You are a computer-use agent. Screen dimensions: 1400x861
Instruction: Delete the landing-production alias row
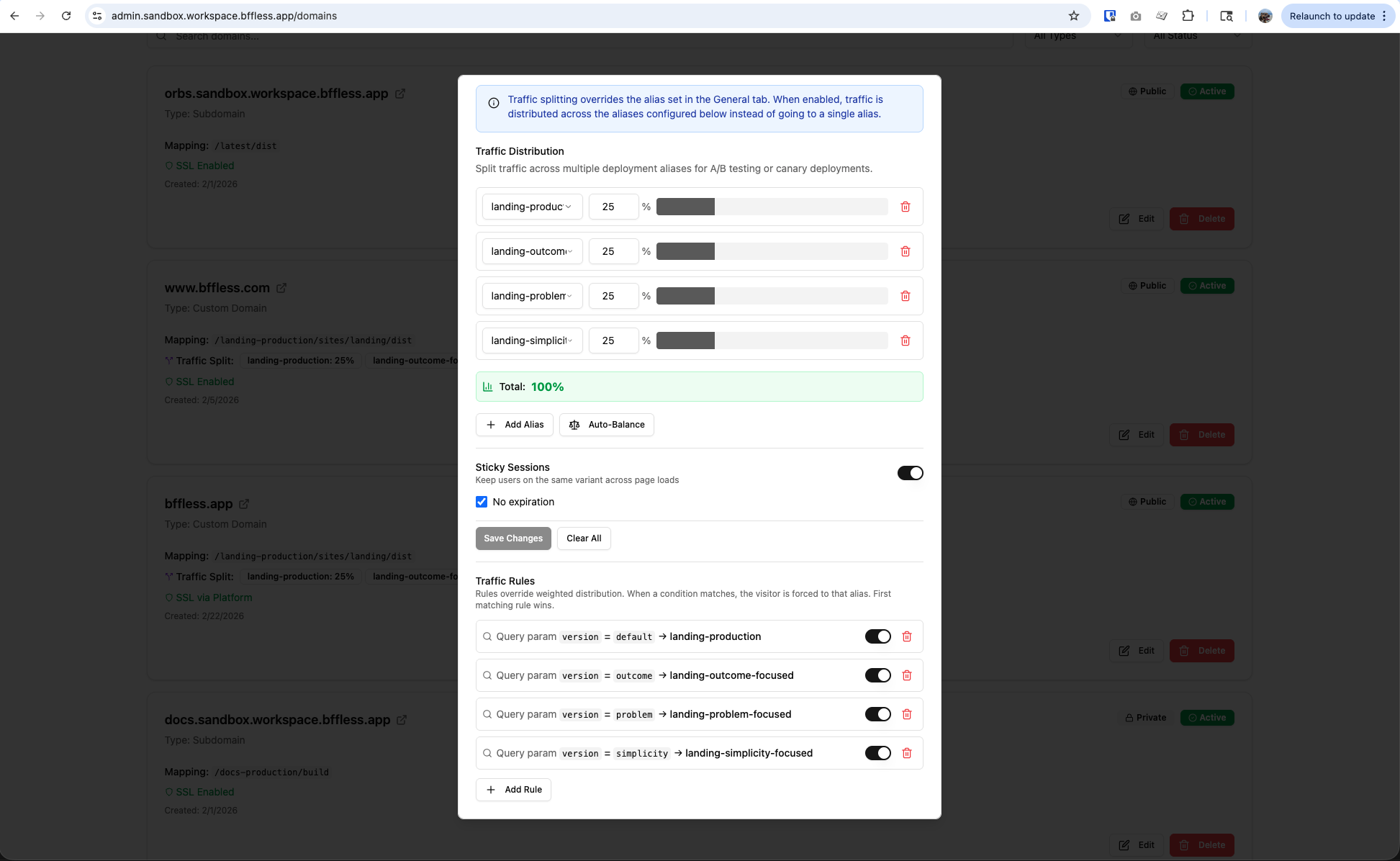pos(906,207)
